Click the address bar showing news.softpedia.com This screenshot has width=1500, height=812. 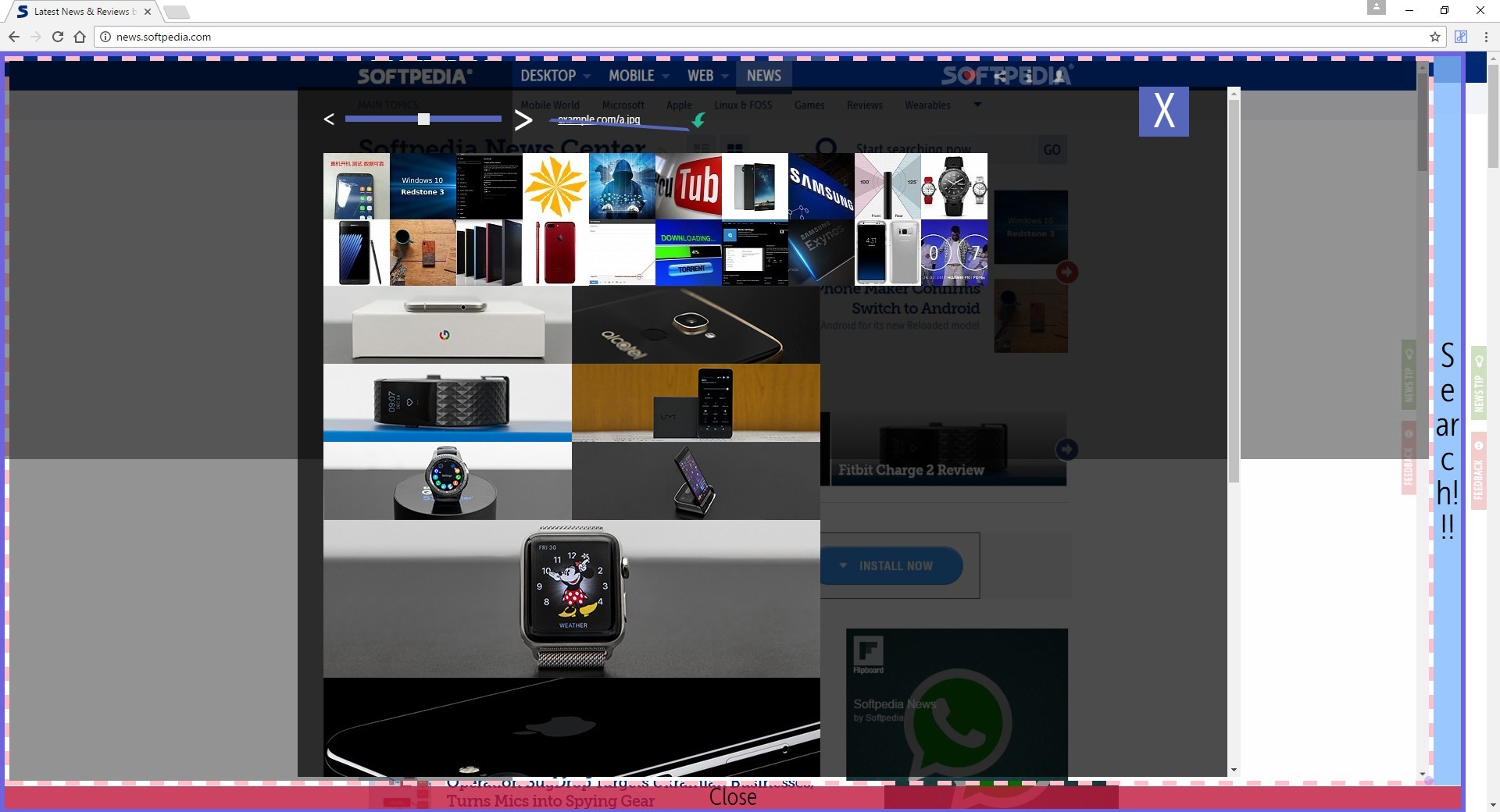[x=770, y=37]
